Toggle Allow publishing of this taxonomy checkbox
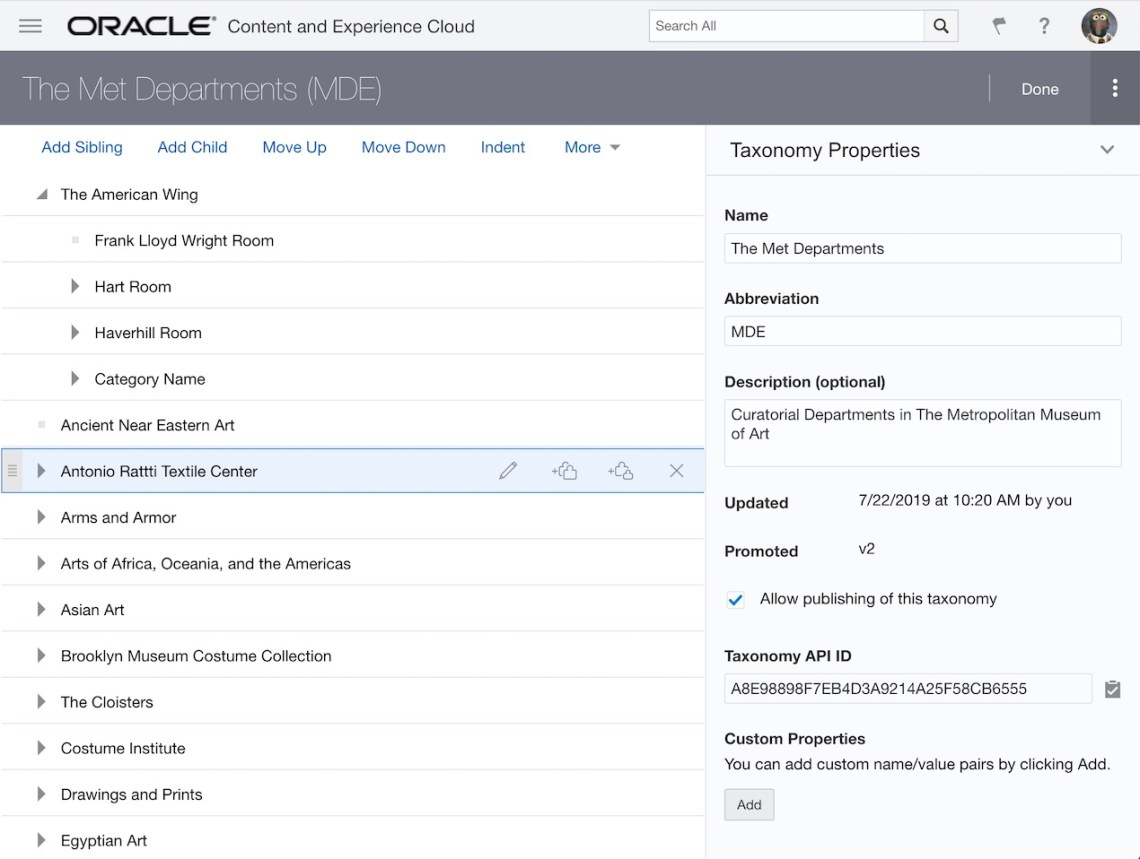Viewport: 1140px width, 859px height. click(x=736, y=600)
